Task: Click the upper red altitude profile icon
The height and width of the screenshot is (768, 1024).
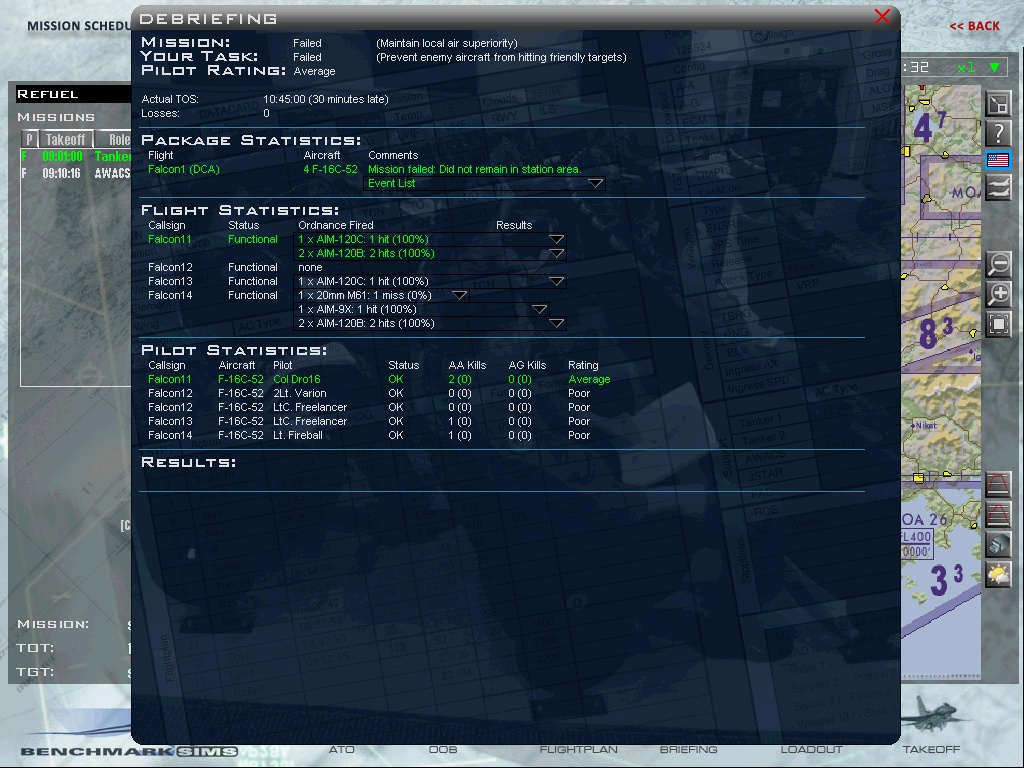Action: coord(998,485)
